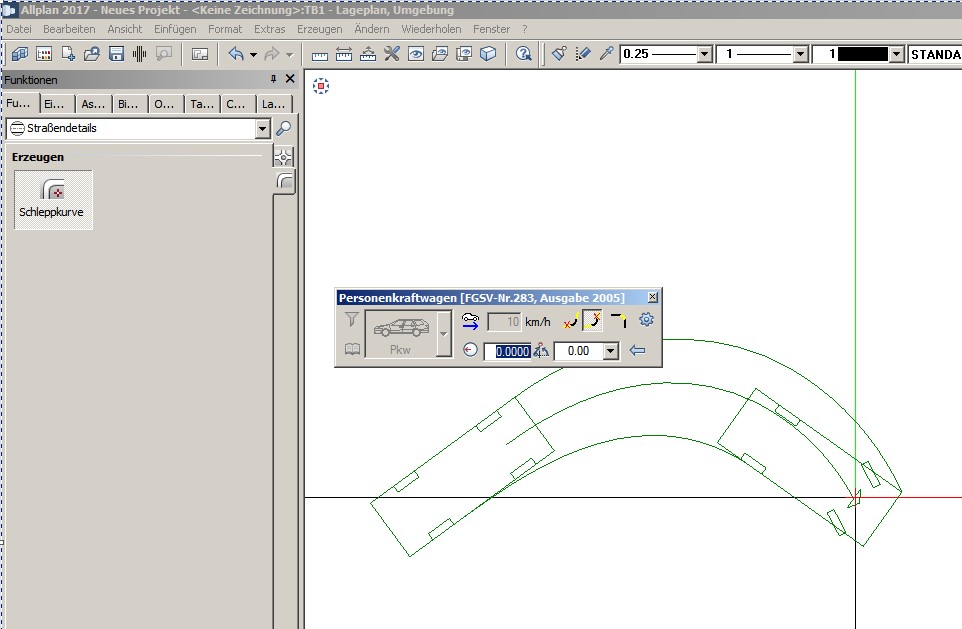
Task: Toggle the first curve path mode button
Action: pyautogui.click(x=568, y=321)
